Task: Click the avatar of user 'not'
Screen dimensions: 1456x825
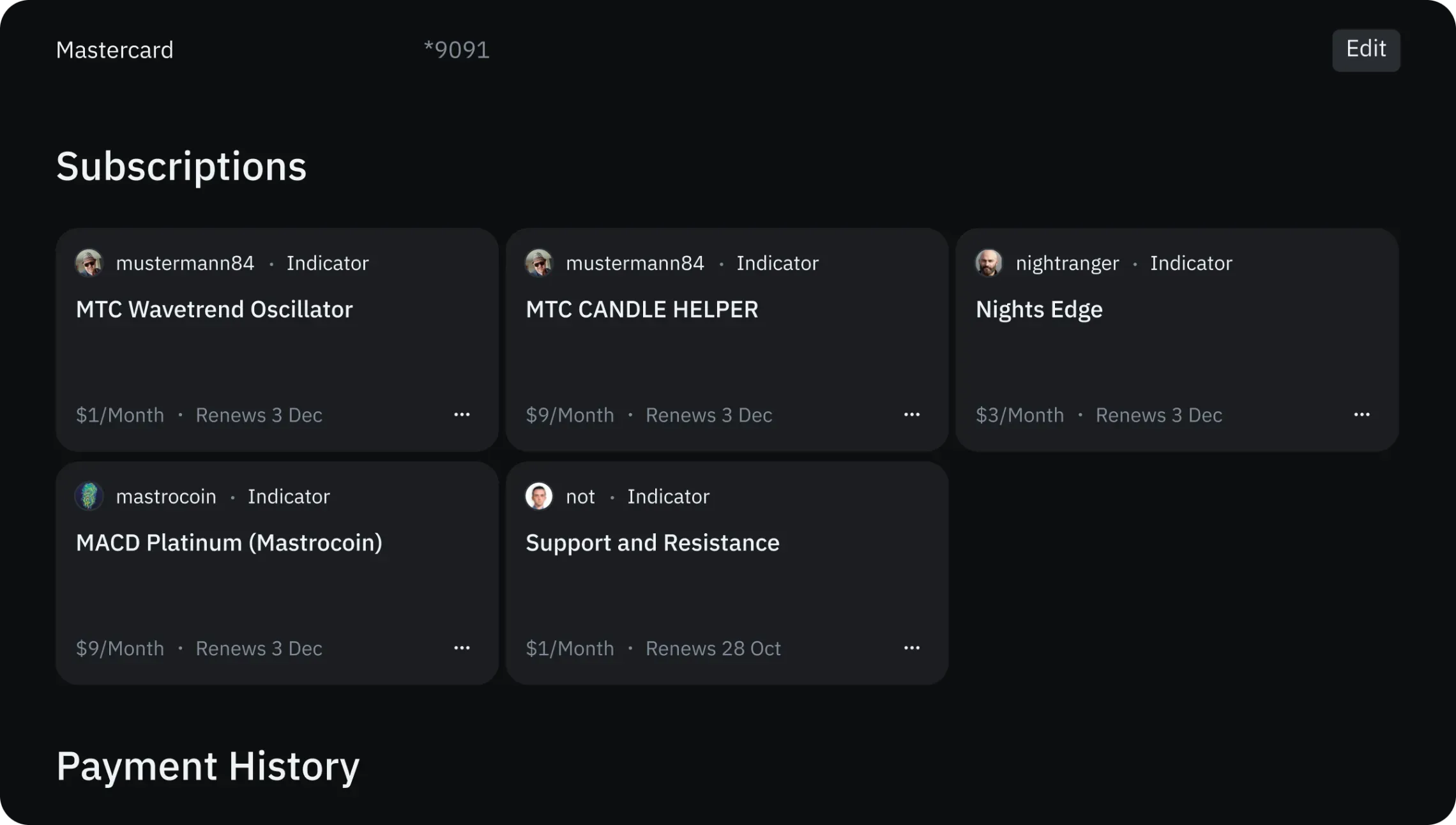Action: coord(538,496)
